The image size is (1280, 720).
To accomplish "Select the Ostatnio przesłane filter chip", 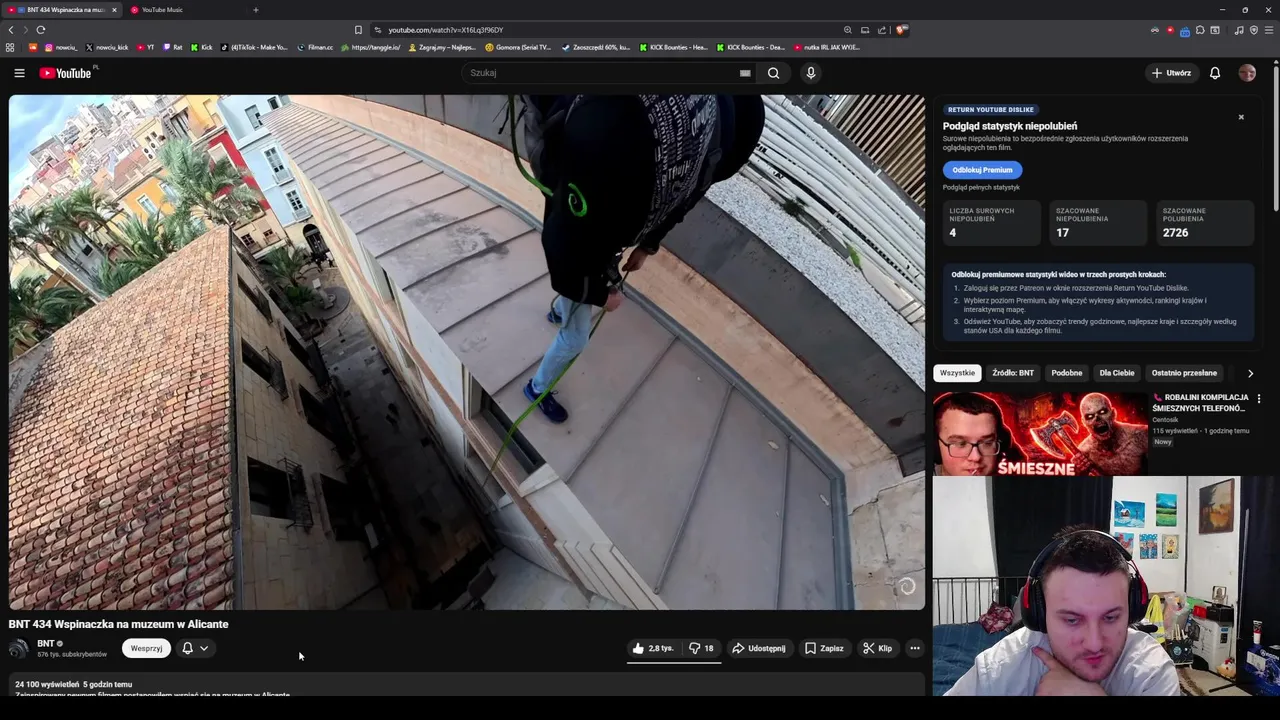I will (1184, 373).
